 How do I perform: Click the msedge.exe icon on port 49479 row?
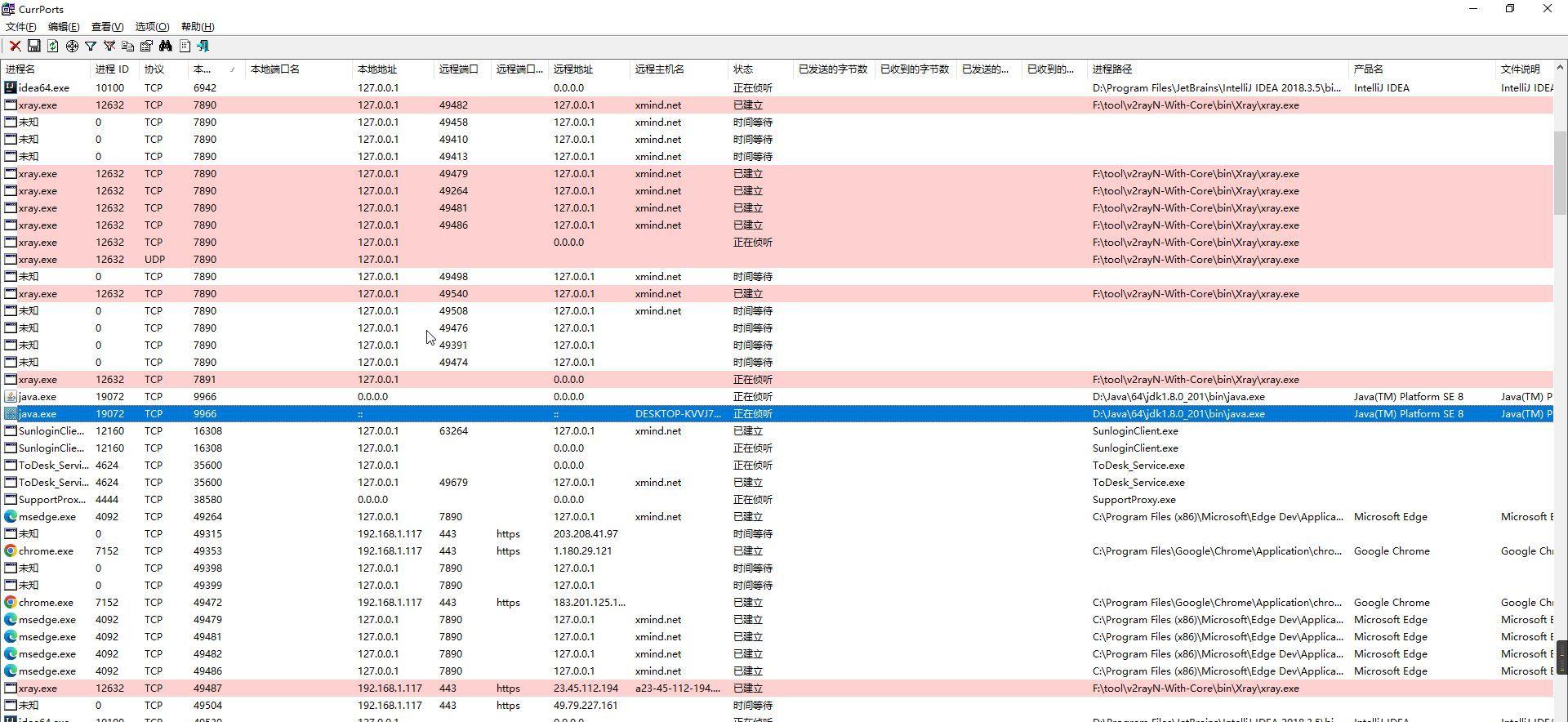click(11, 619)
